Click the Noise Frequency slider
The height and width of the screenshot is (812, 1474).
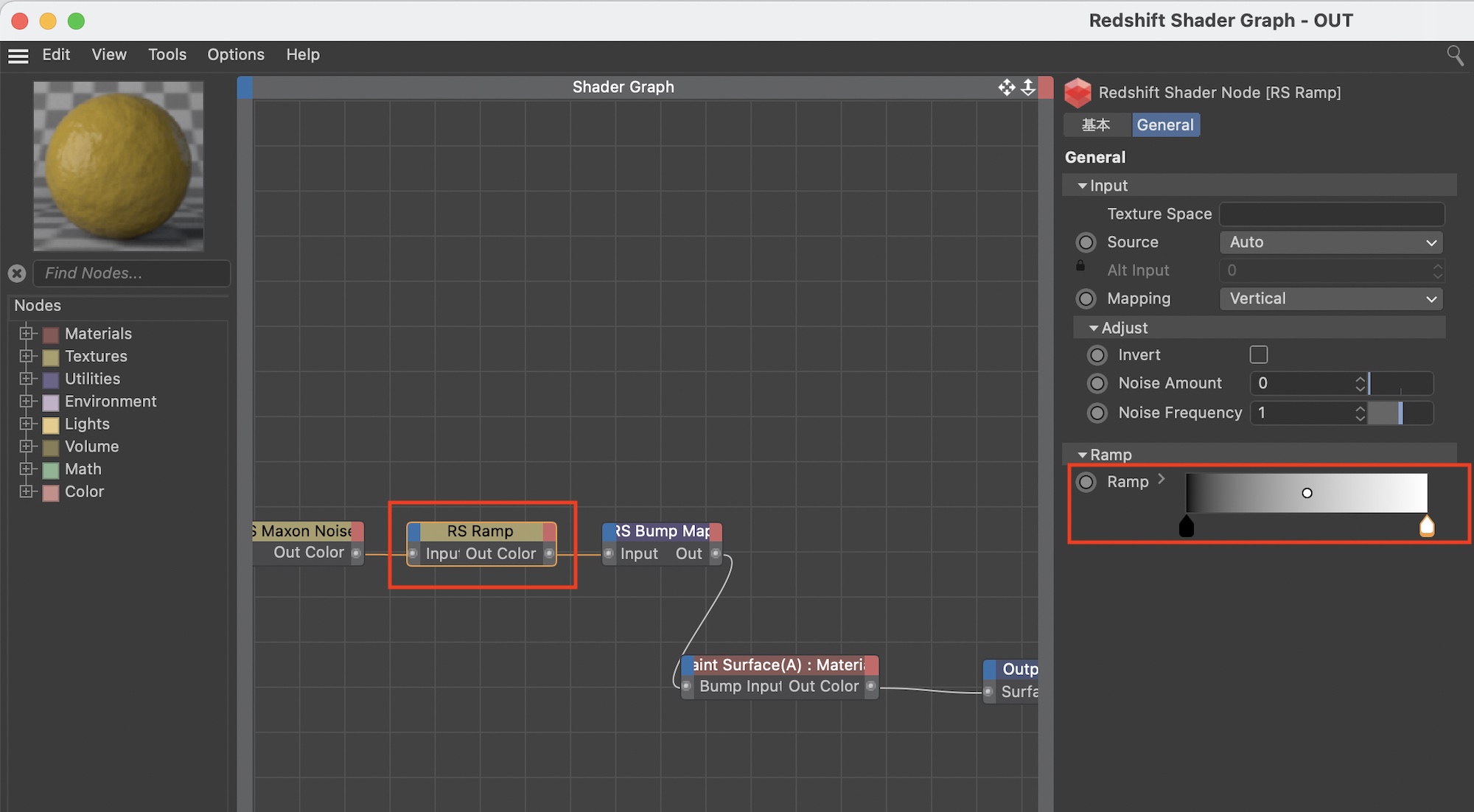point(1400,413)
